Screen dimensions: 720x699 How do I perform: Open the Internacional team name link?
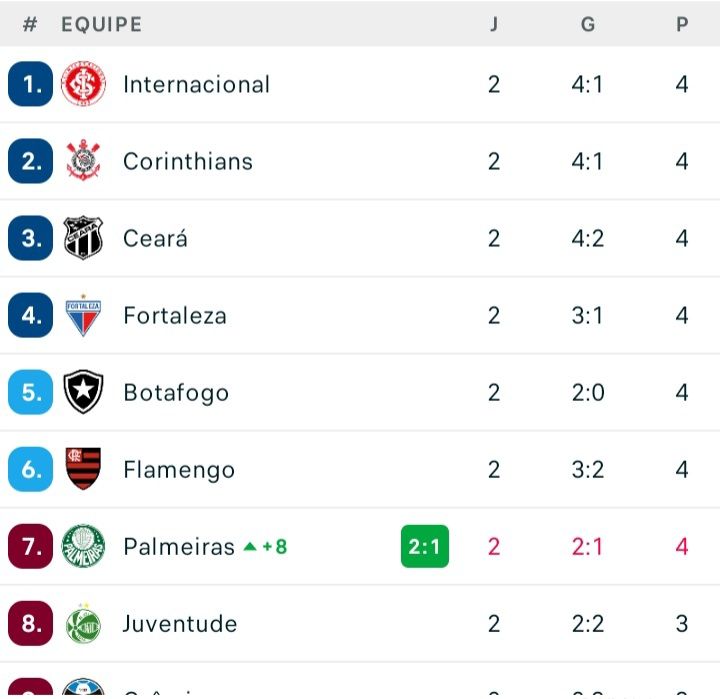coord(196,84)
